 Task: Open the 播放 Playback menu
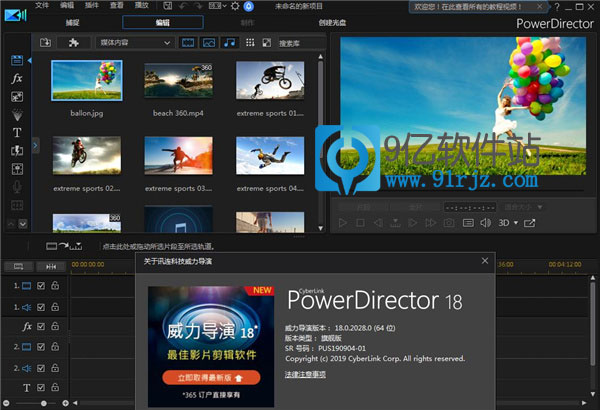coord(142,5)
